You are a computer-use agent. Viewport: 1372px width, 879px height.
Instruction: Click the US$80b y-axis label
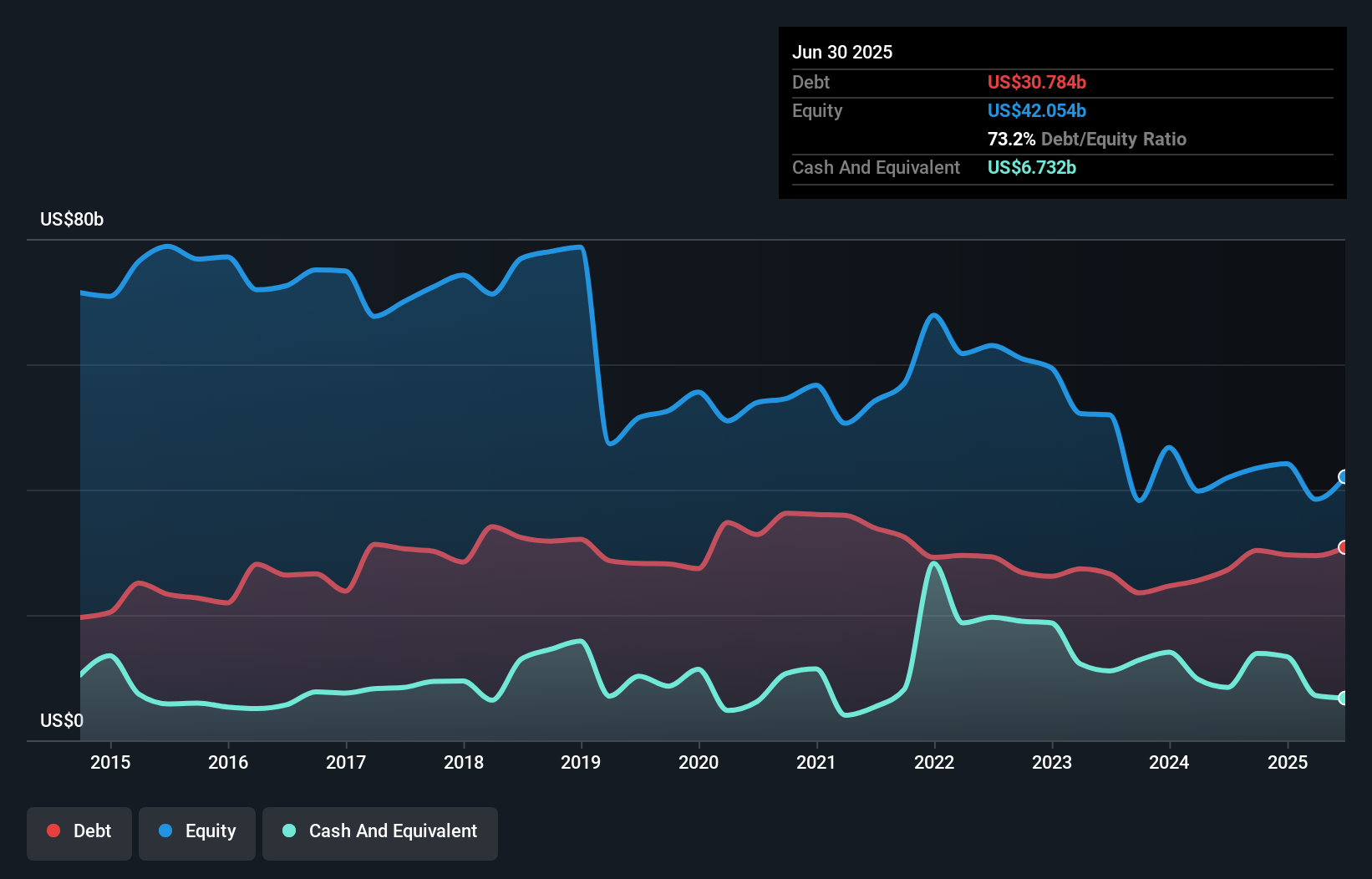72,219
